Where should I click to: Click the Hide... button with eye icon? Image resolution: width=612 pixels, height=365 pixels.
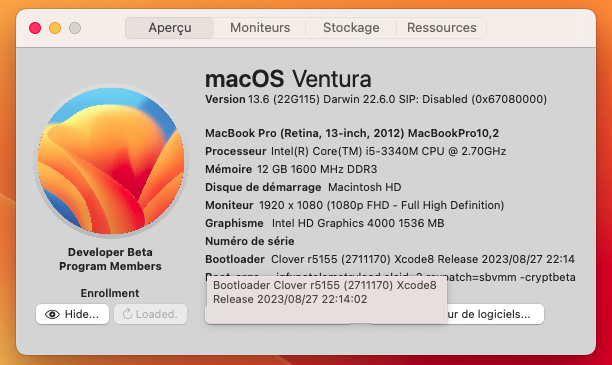click(x=72, y=314)
